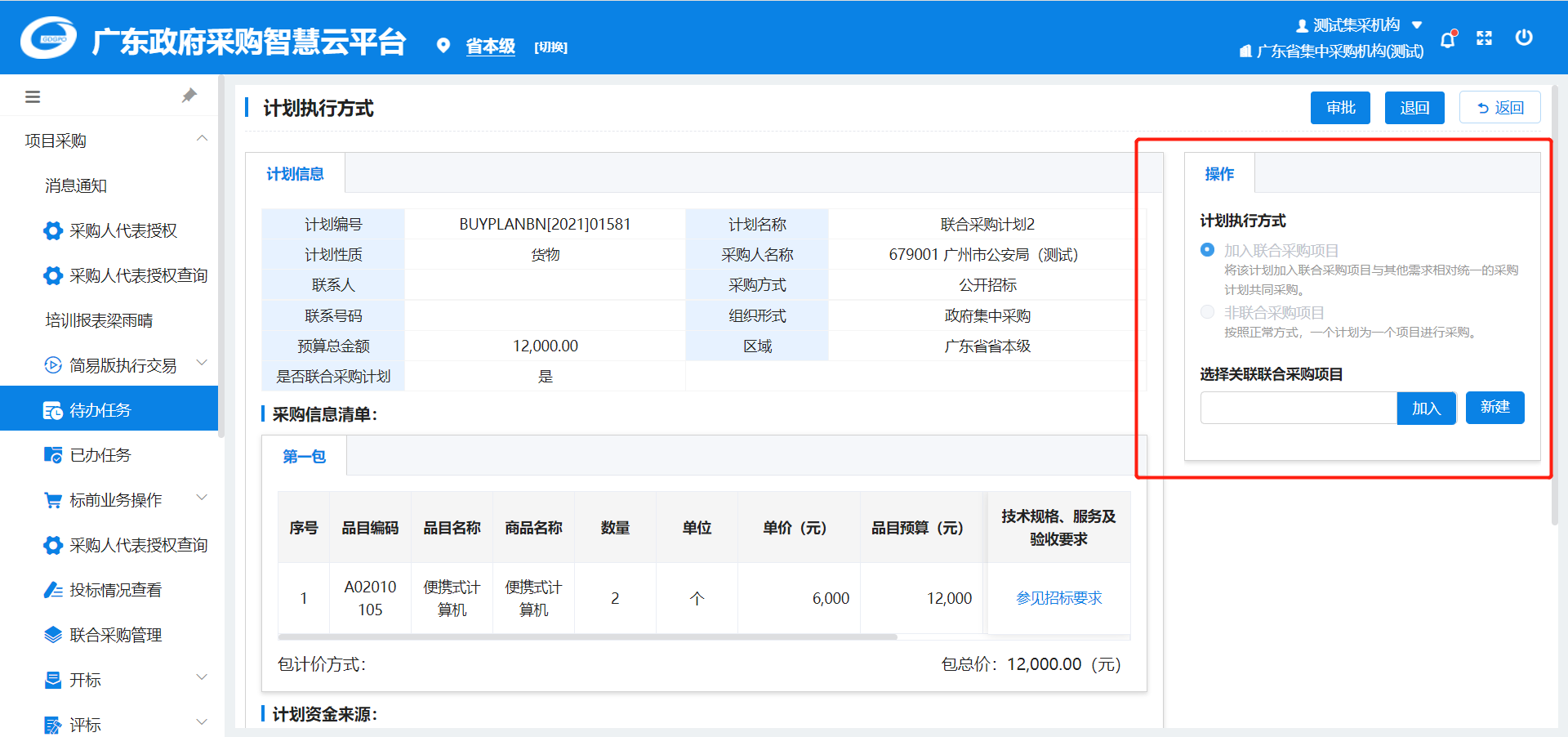Click the 选择关联联合采购项目 input field
The height and width of the screenshot is (737, 1568).
pos(1298,408)
